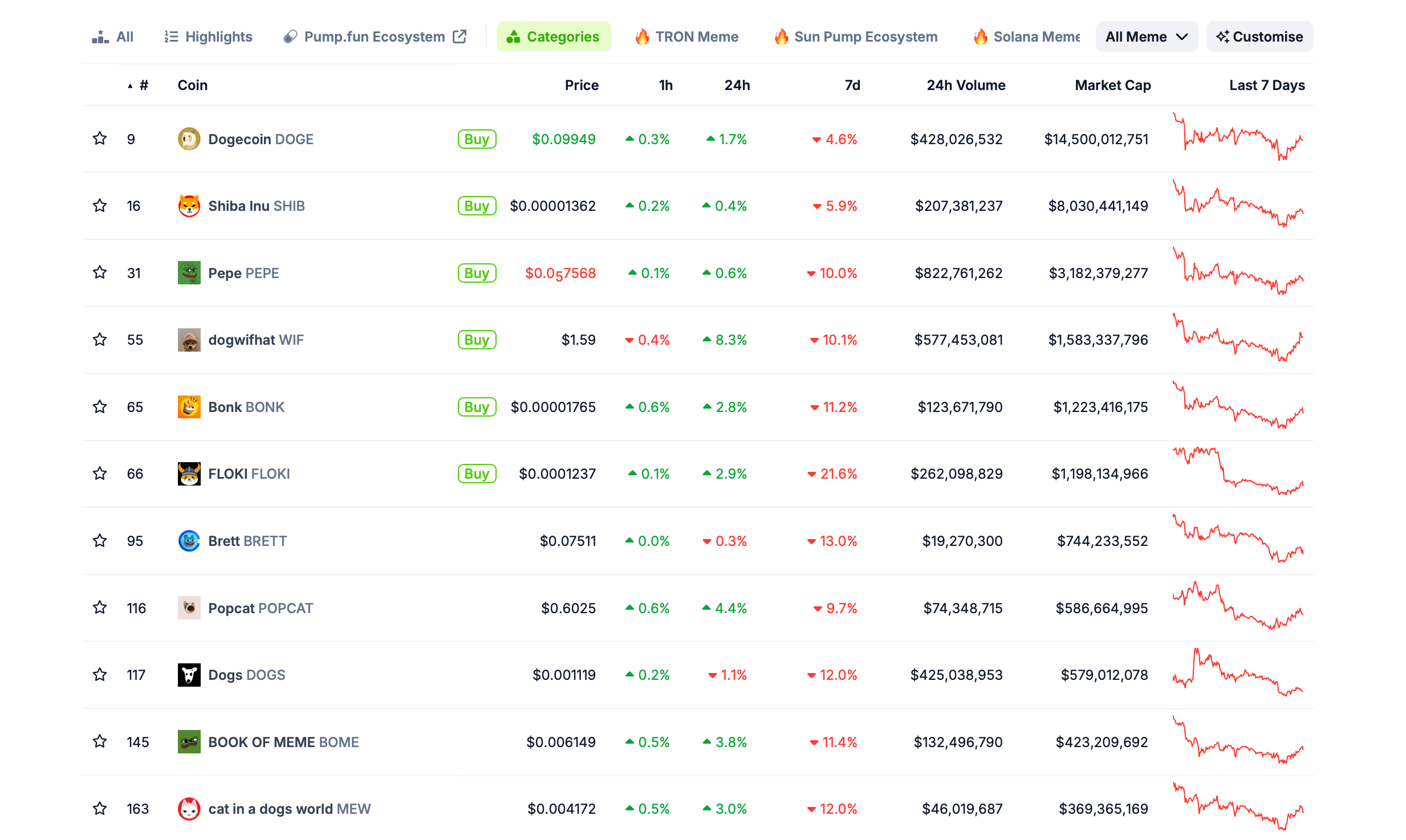Open Dogs 7-day sparkline chart
The height and width of the screenshot is (840, 1406).
click(x=1238, y=672)
